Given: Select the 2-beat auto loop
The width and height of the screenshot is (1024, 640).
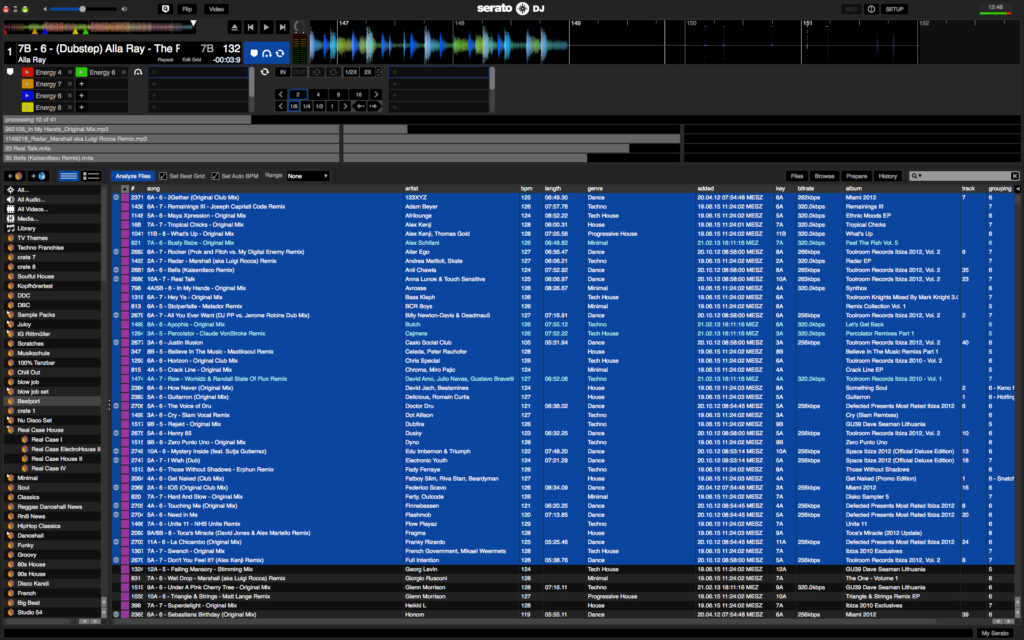Looking at the screenshot, I should (298, 95).
